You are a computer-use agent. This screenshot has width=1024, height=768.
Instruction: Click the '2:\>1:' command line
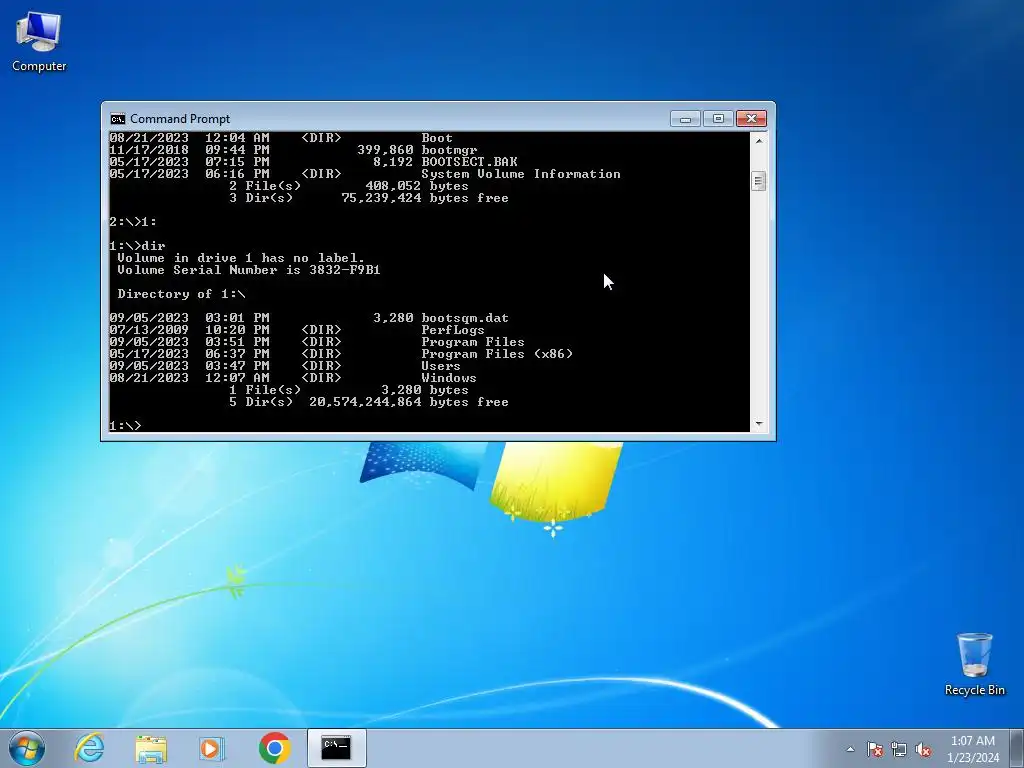pos(133,222)
